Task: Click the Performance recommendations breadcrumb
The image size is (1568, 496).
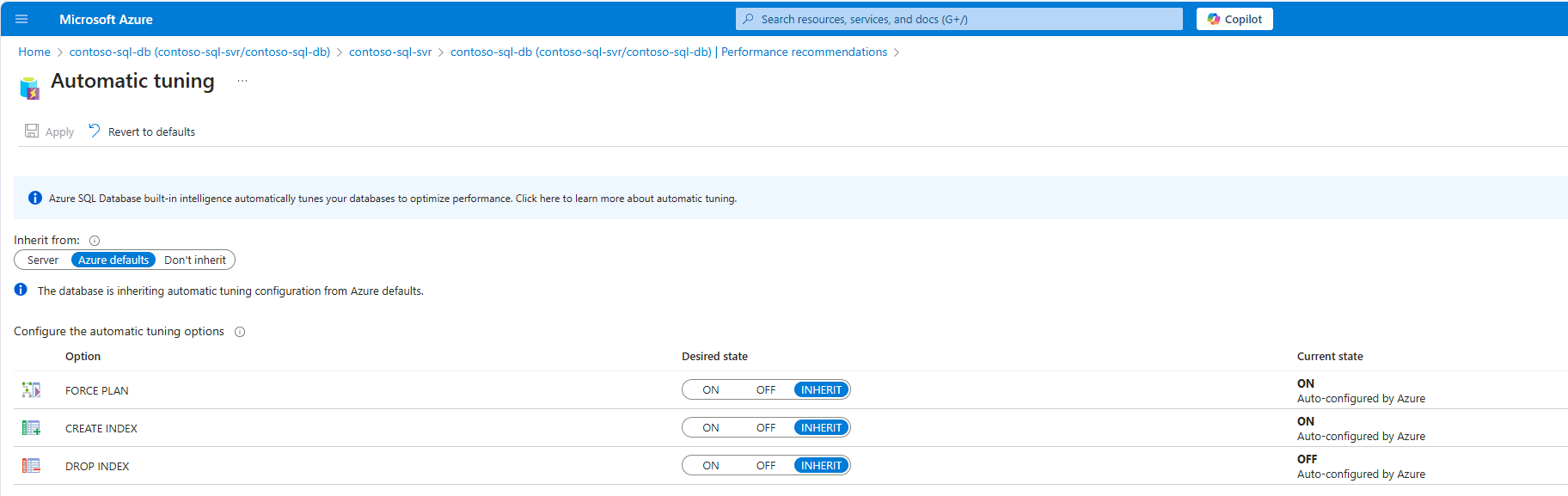Action: pos(804,52)
